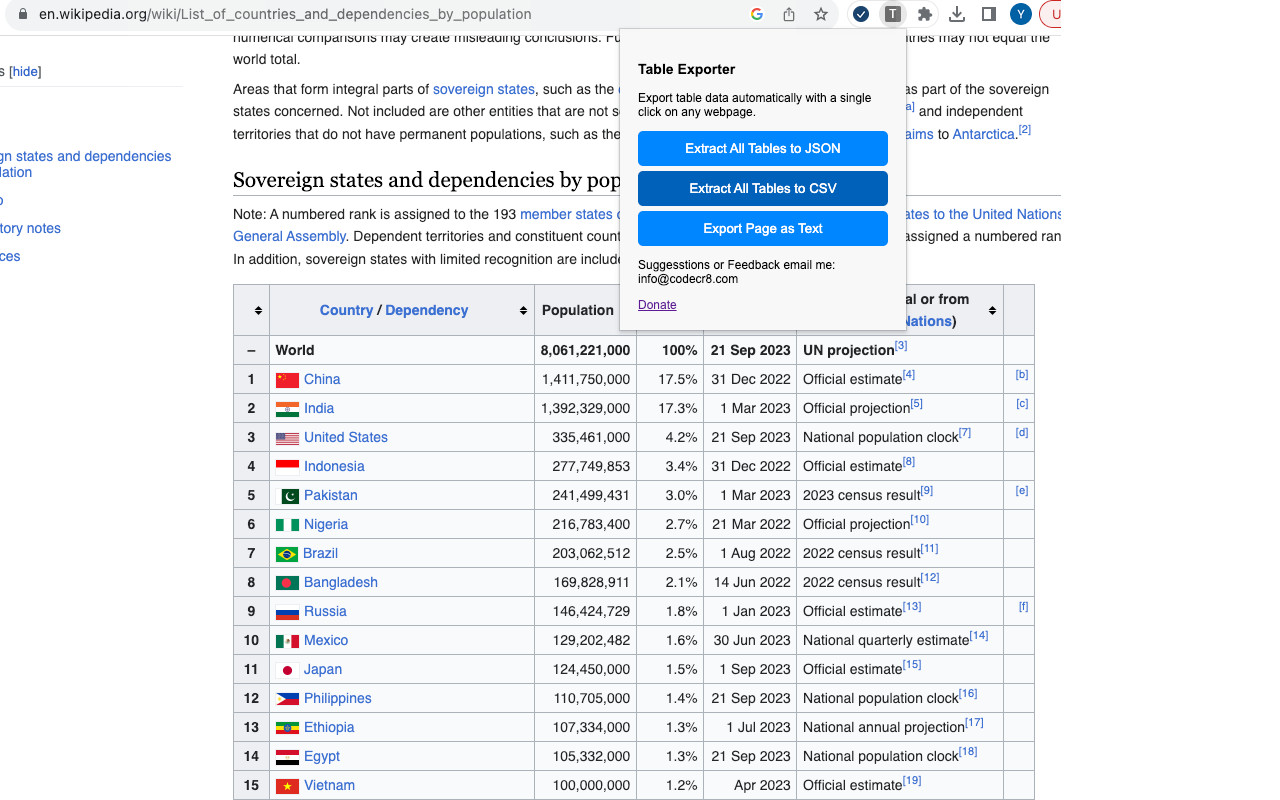Screen dimensions: 1280x800
Task: Click Extract All Tables to JSON
Action: 763,148
